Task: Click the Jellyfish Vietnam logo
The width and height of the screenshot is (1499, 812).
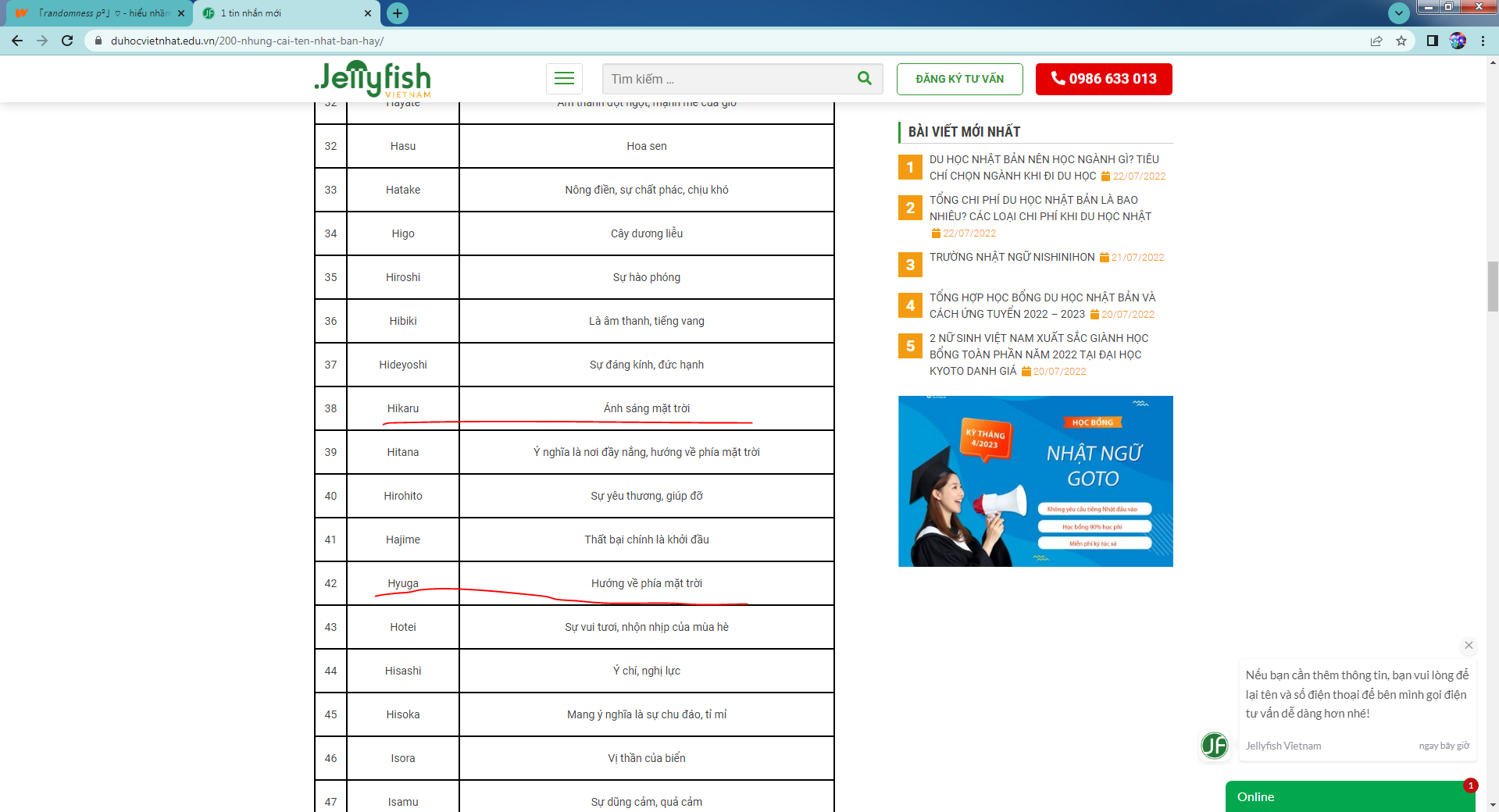Action: coord(373,79)
